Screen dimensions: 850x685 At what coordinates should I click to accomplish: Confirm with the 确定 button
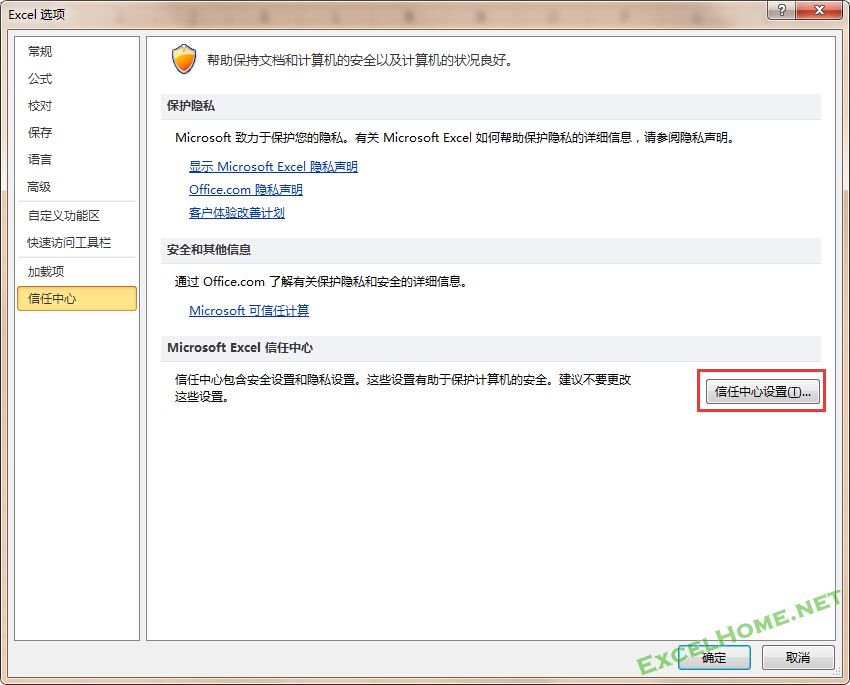(714, 658)
